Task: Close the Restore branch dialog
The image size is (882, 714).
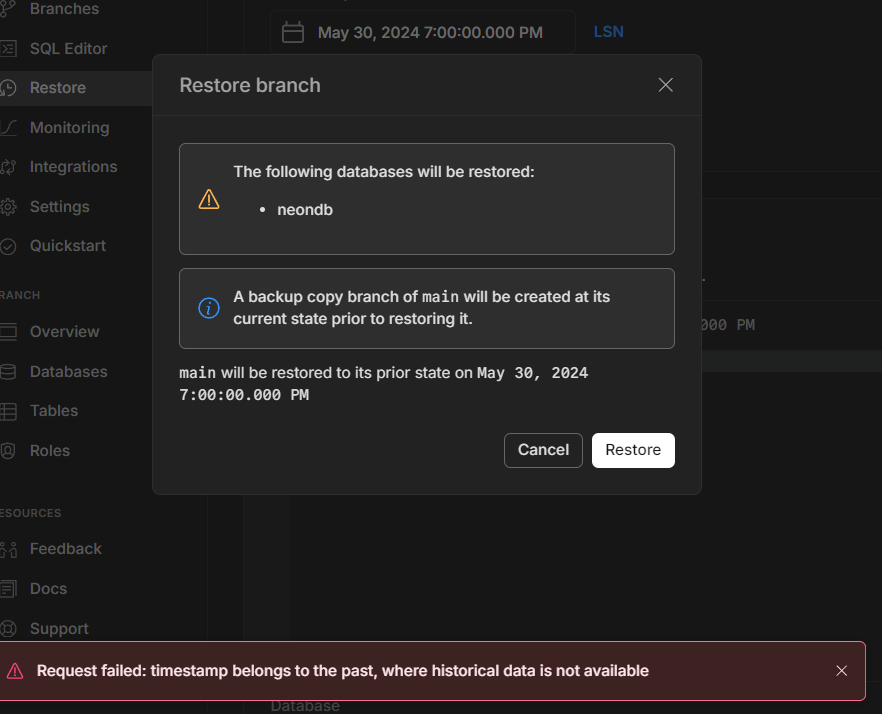Action: [666, 85]
